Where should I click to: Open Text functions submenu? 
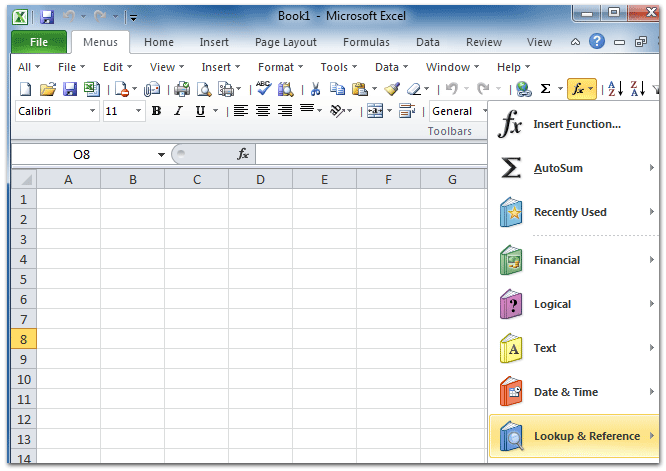[x=573, y=348]
